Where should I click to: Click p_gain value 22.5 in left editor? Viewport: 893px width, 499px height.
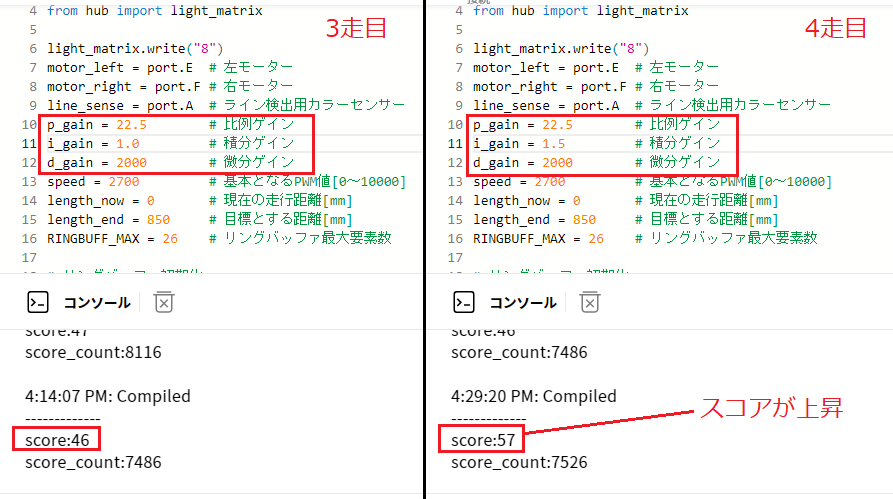[x=131, y=125]
